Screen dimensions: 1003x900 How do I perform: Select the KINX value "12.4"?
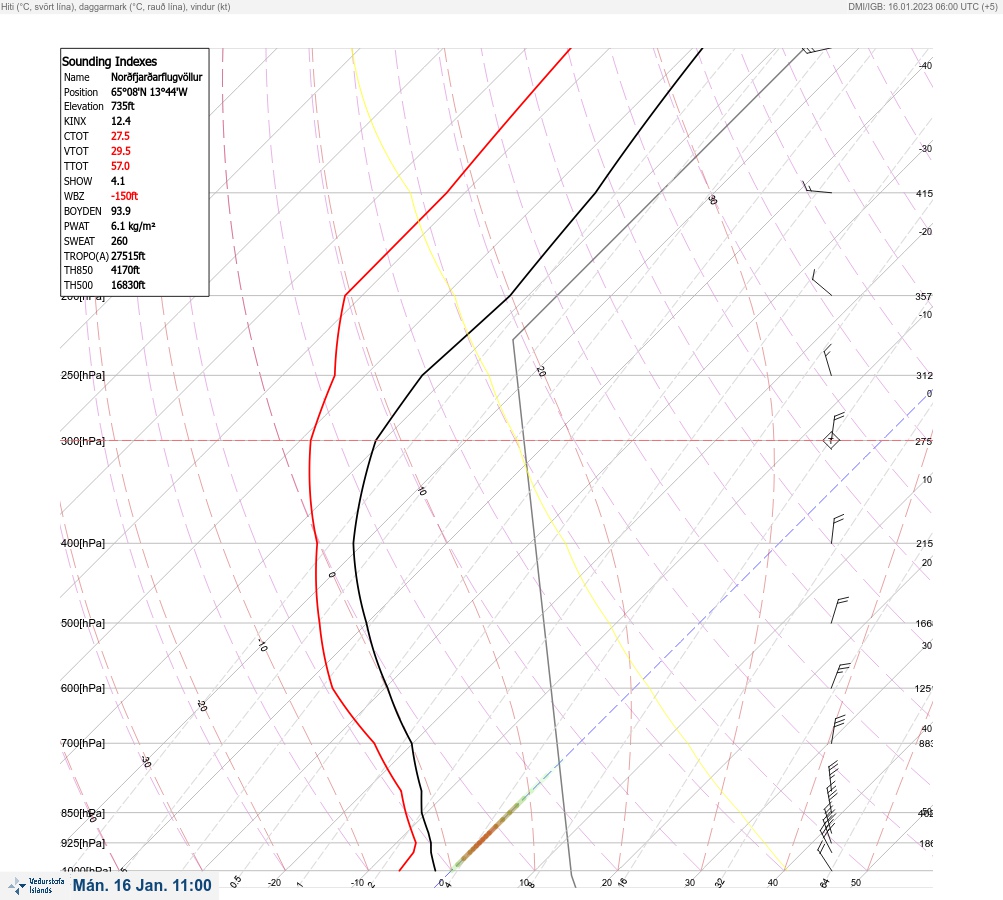pyautogui.click(x=121, y=121)
